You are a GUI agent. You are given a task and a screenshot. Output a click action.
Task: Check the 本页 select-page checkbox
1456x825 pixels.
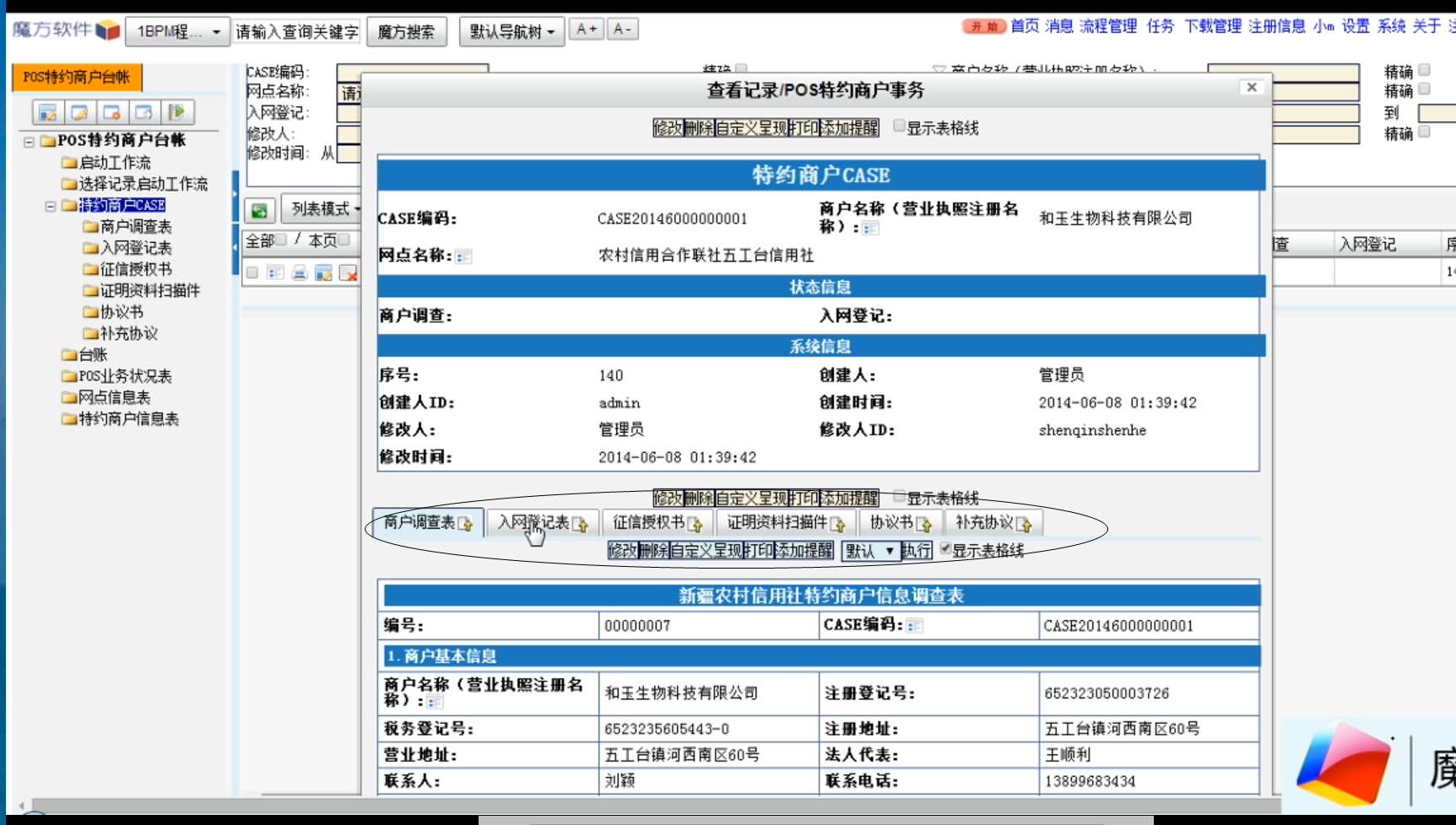[x=344, y=240]
